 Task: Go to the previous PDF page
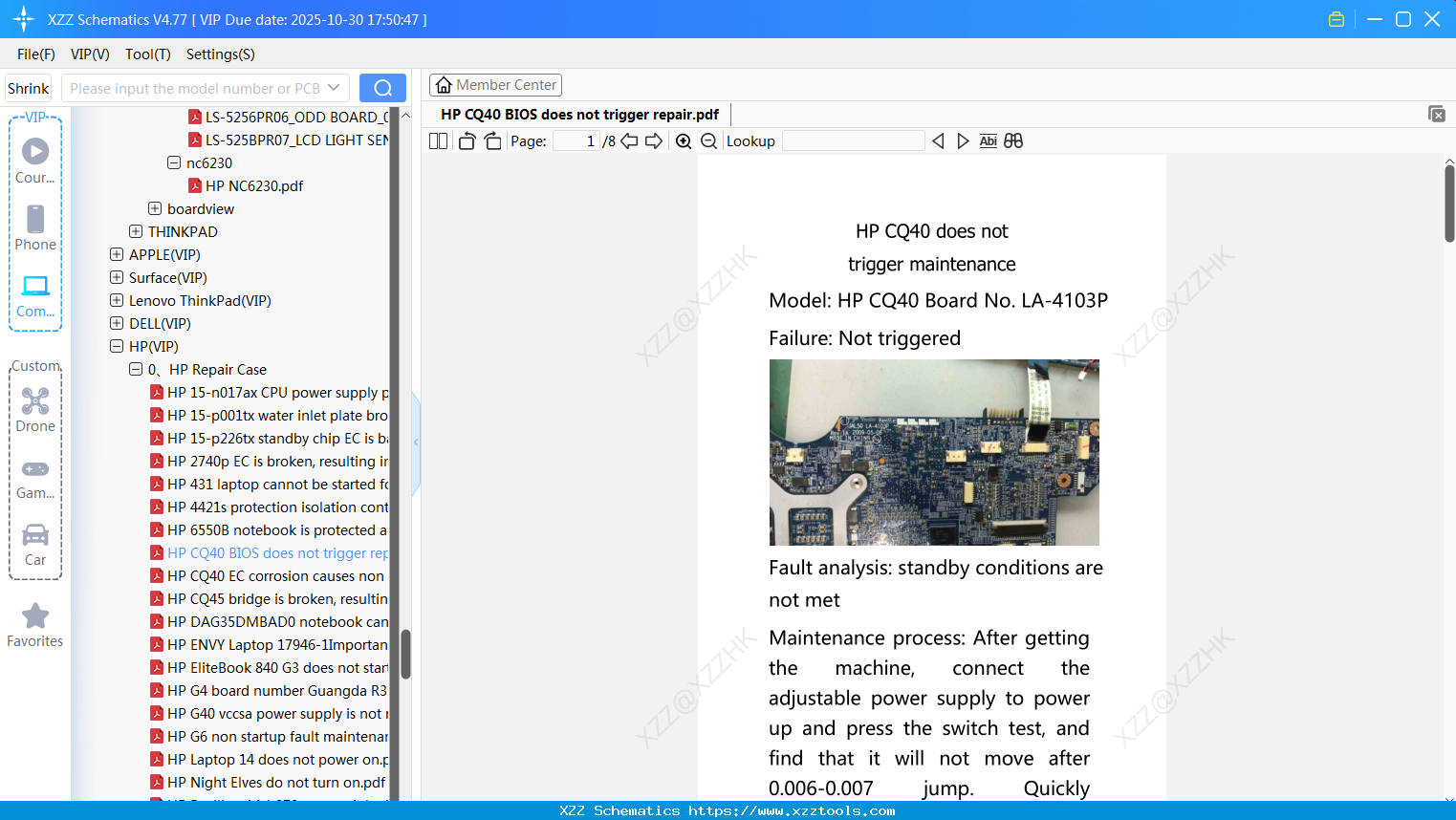coord(629,141)
